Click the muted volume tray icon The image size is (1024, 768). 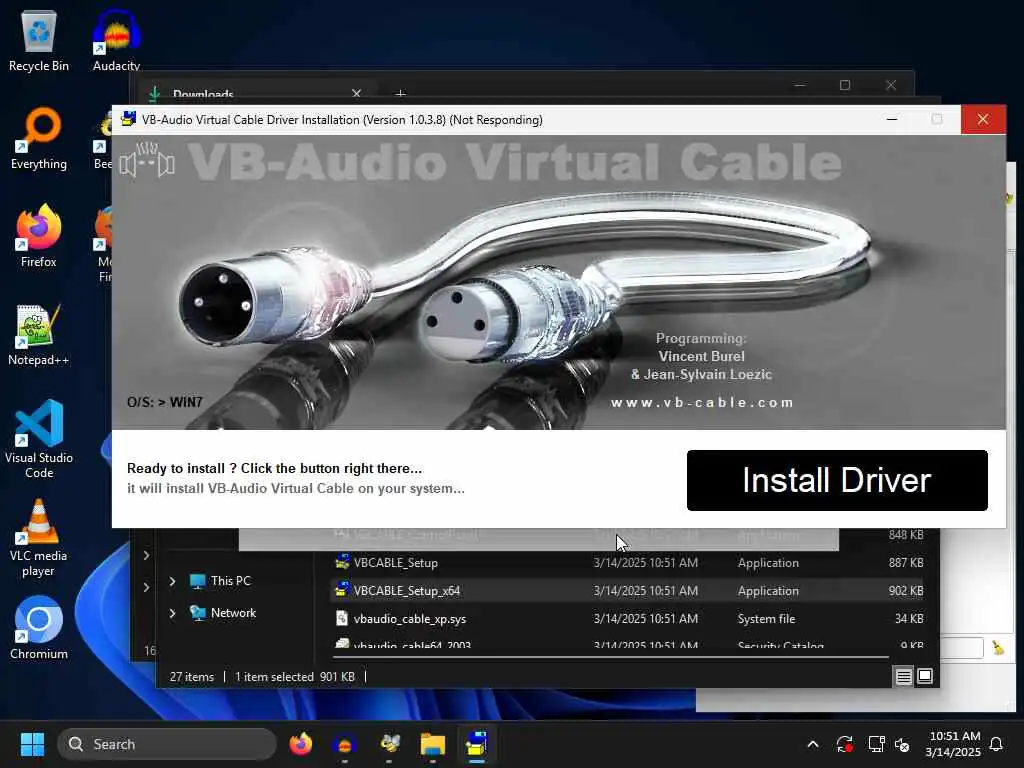click(903, 744)
